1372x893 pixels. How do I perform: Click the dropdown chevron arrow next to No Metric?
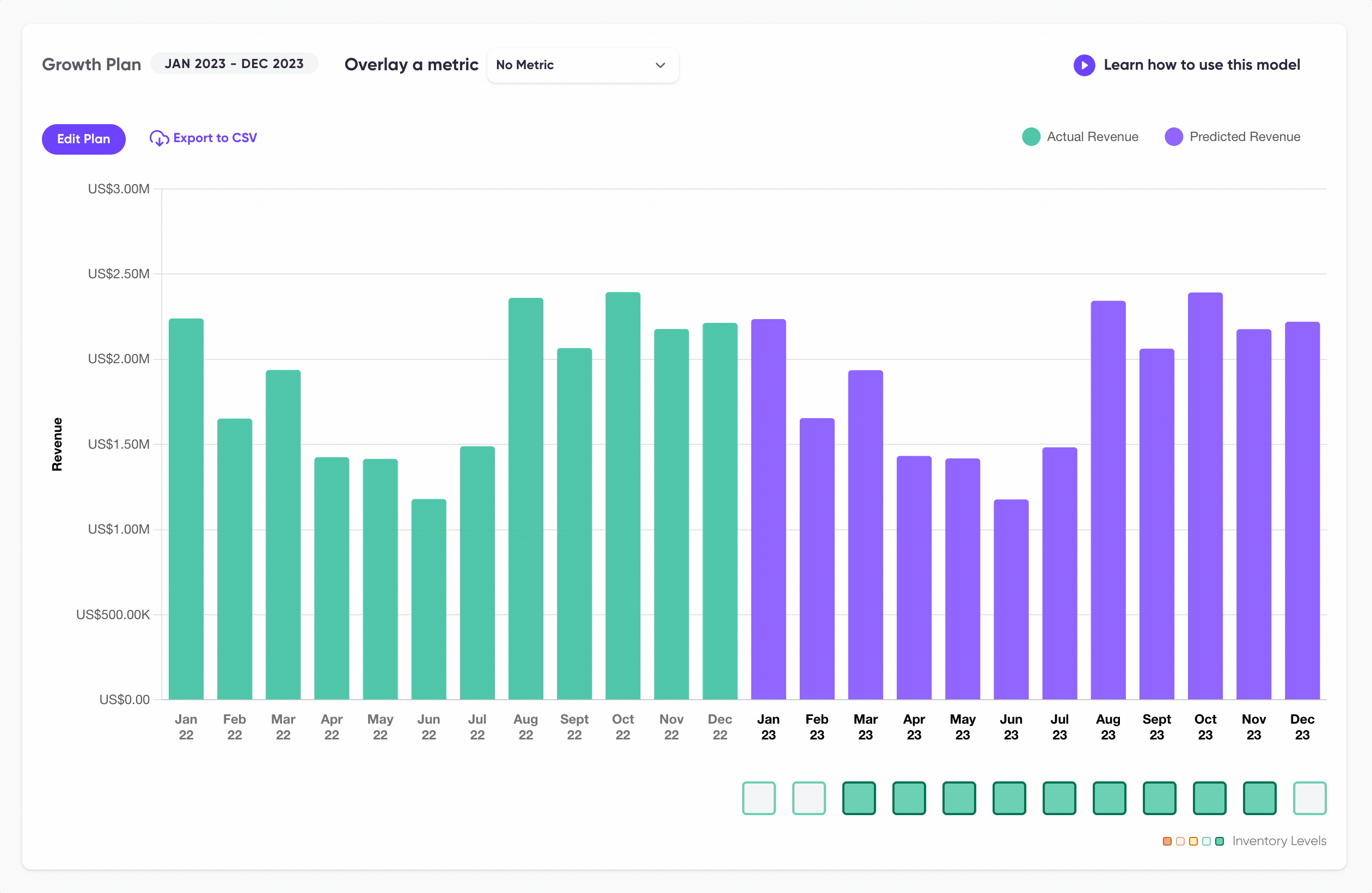click(x=660, y=65)
